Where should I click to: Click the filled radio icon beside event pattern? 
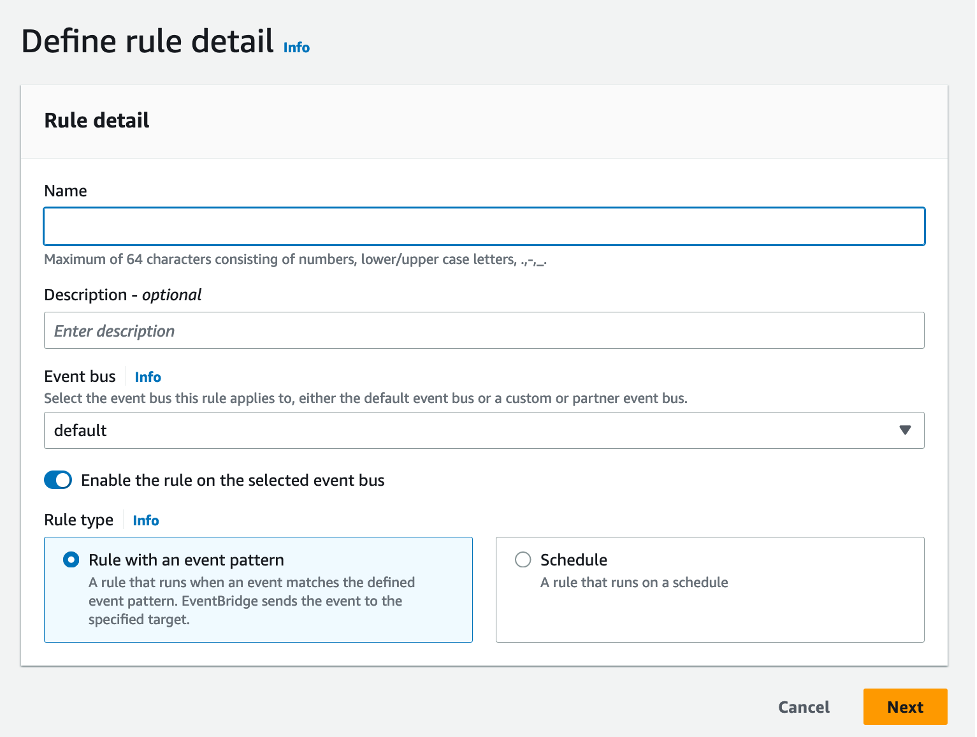tap(70, 560)
